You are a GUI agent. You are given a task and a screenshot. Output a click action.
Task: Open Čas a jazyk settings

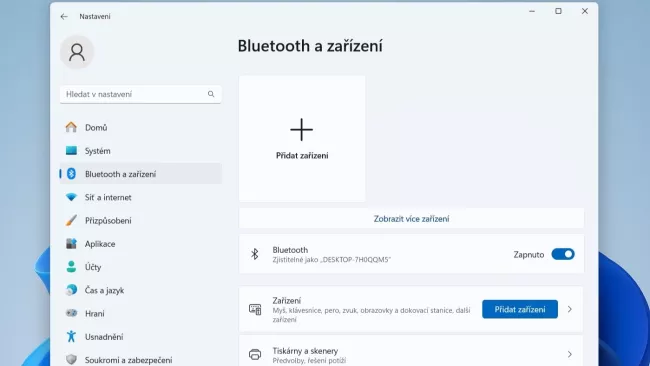coord(141,290)
